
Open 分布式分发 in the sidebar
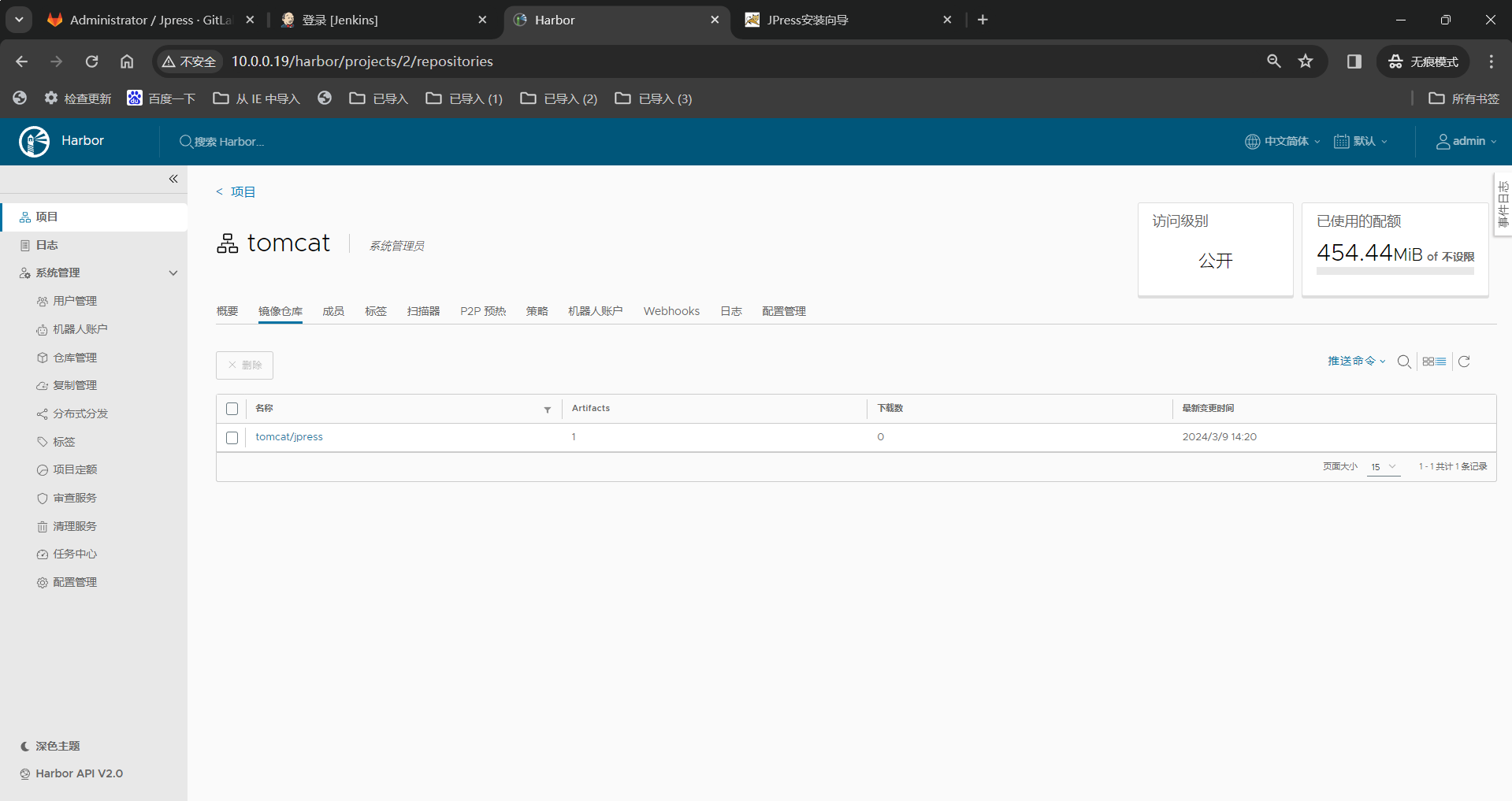coord(80,413)
